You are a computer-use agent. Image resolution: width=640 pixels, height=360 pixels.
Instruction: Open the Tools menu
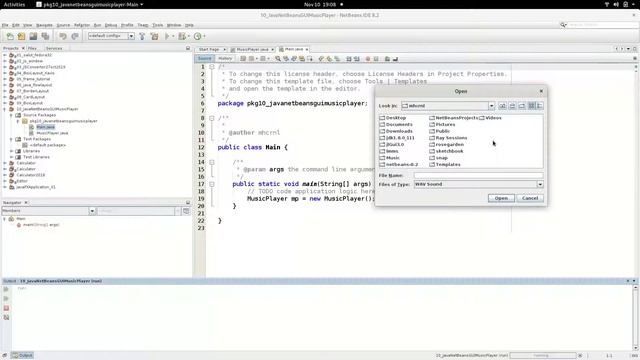coord(158,25)
